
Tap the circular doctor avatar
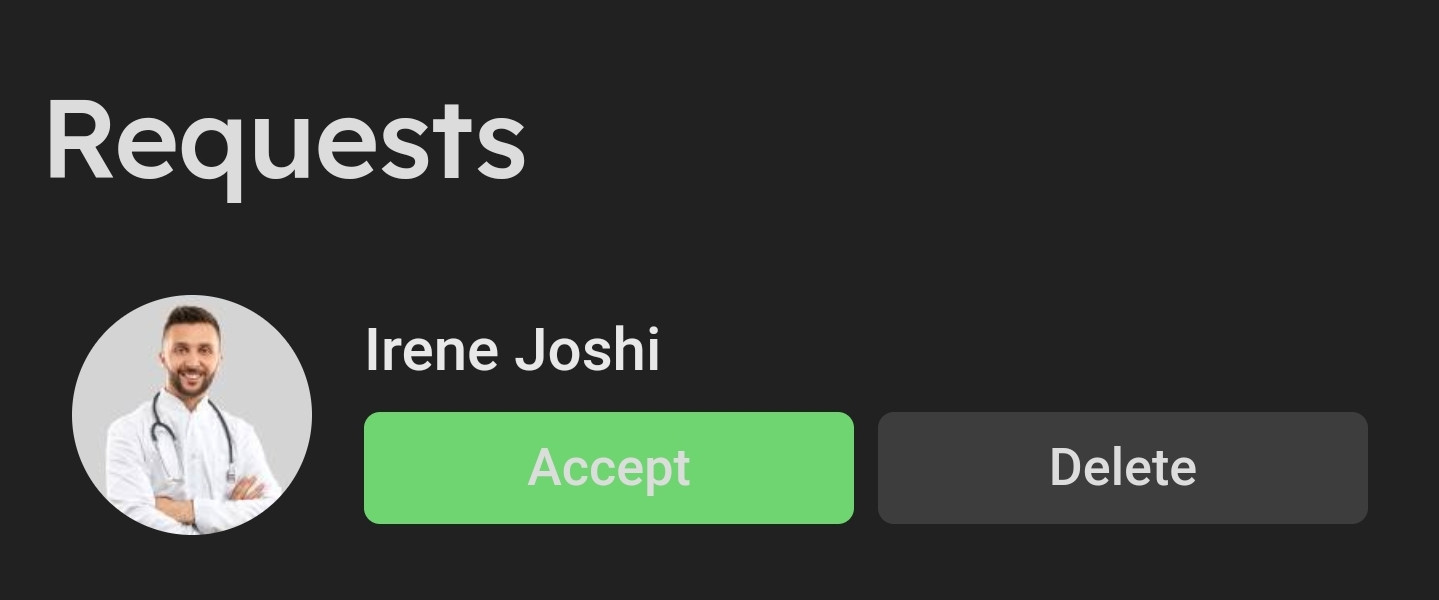coord(192,414)
